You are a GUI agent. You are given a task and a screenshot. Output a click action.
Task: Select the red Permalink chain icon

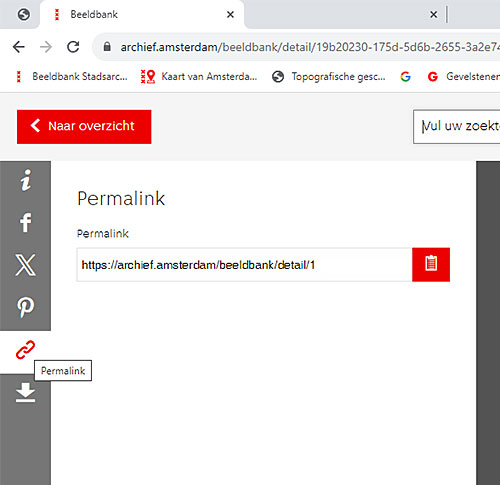coord(25,350)
